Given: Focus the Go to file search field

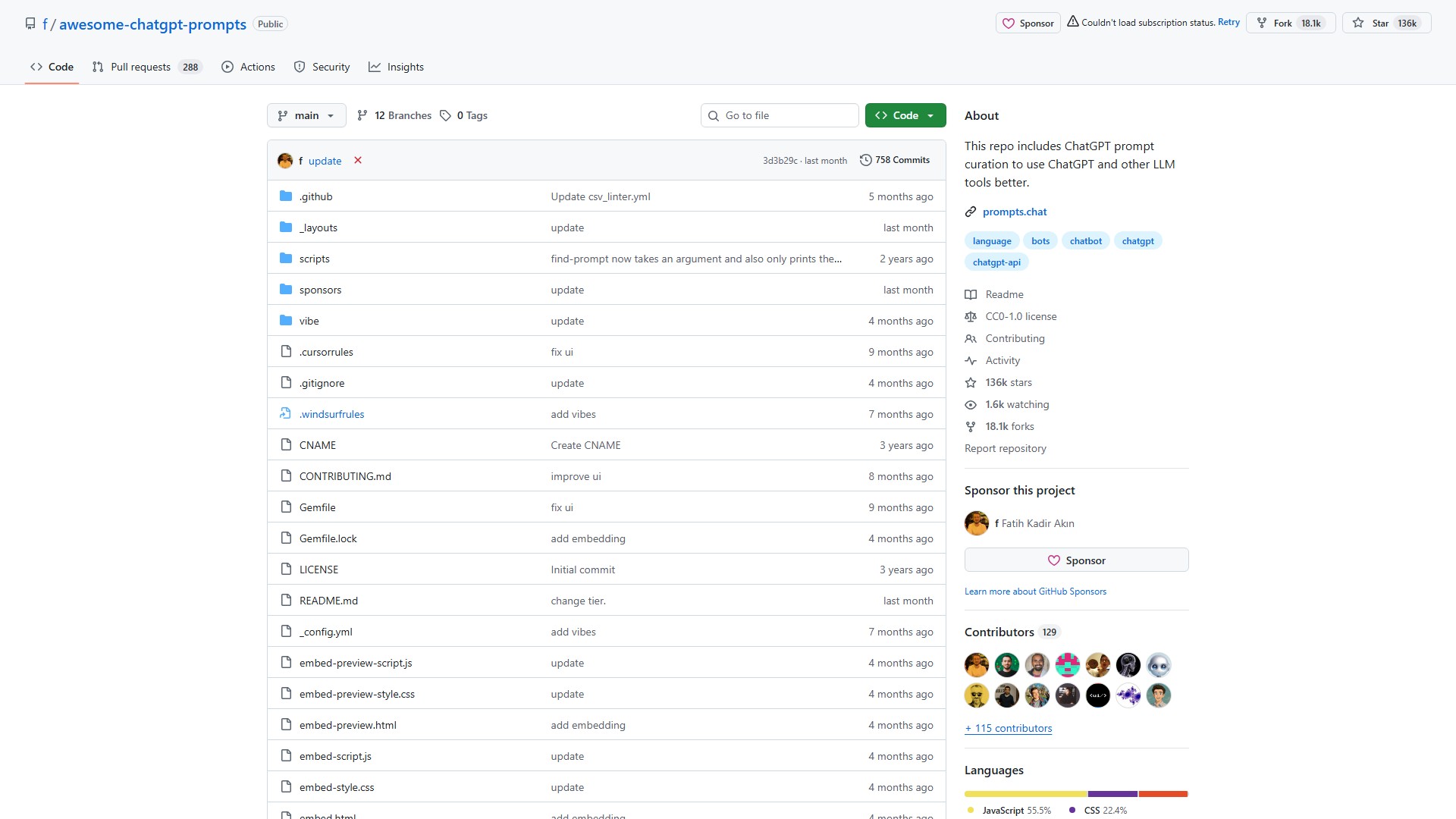Looking at the screenshot, I should [780, 115].
